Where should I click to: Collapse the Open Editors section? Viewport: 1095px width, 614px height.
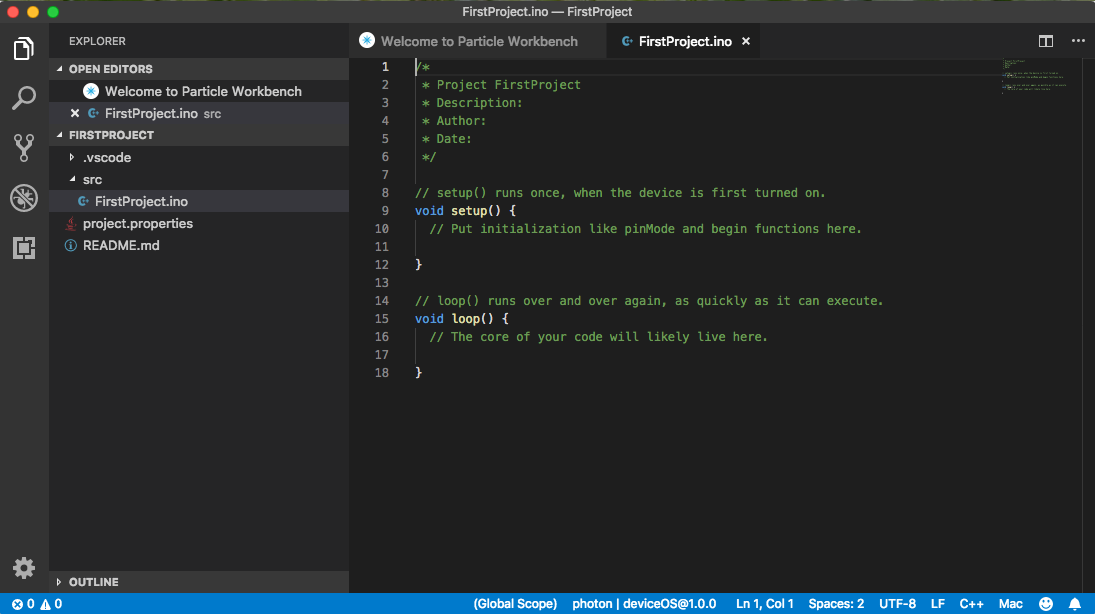coord(59,68)
